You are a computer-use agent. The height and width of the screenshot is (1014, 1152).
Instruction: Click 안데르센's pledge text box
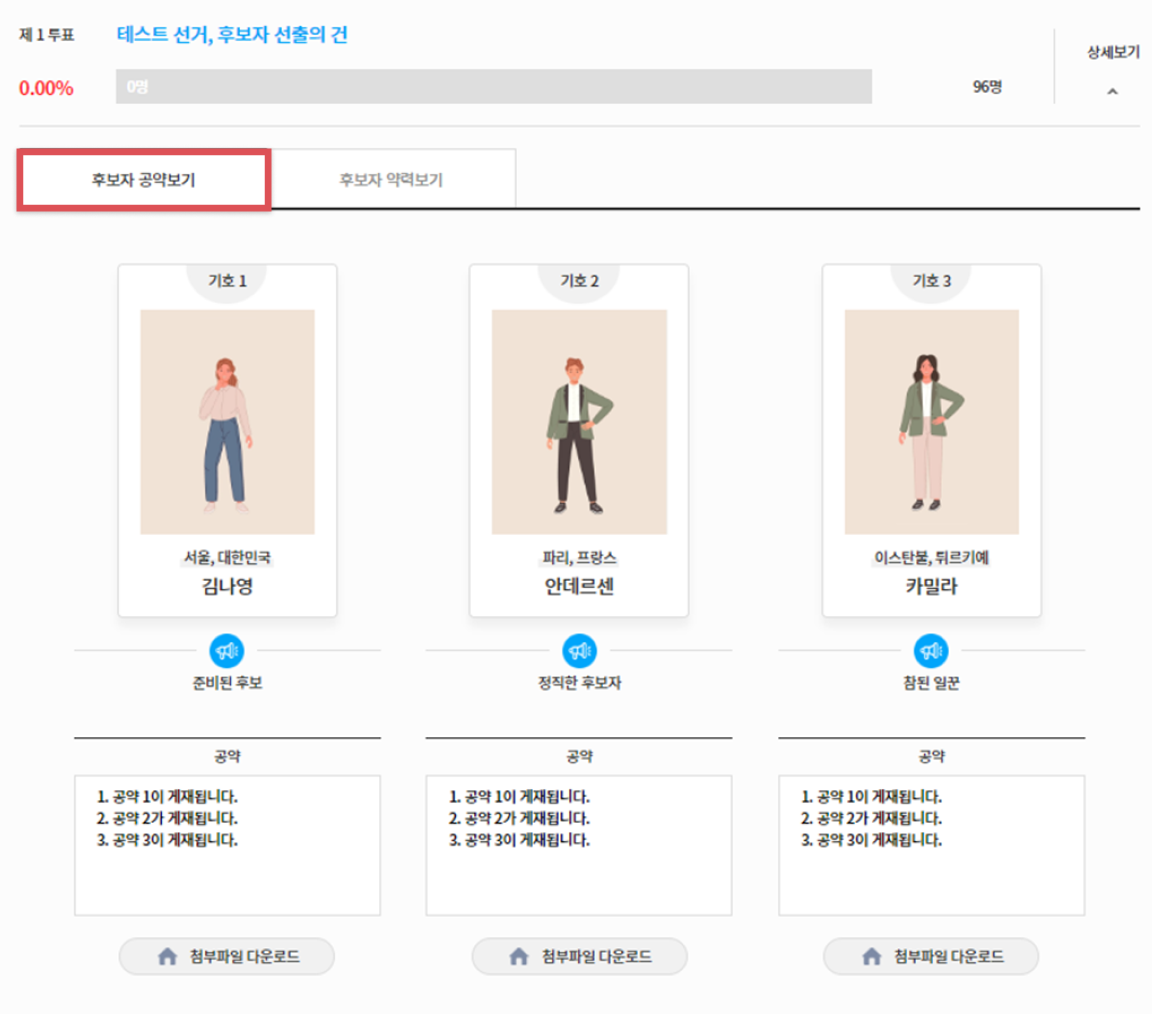pyautogui.click(x=579, y=845)
